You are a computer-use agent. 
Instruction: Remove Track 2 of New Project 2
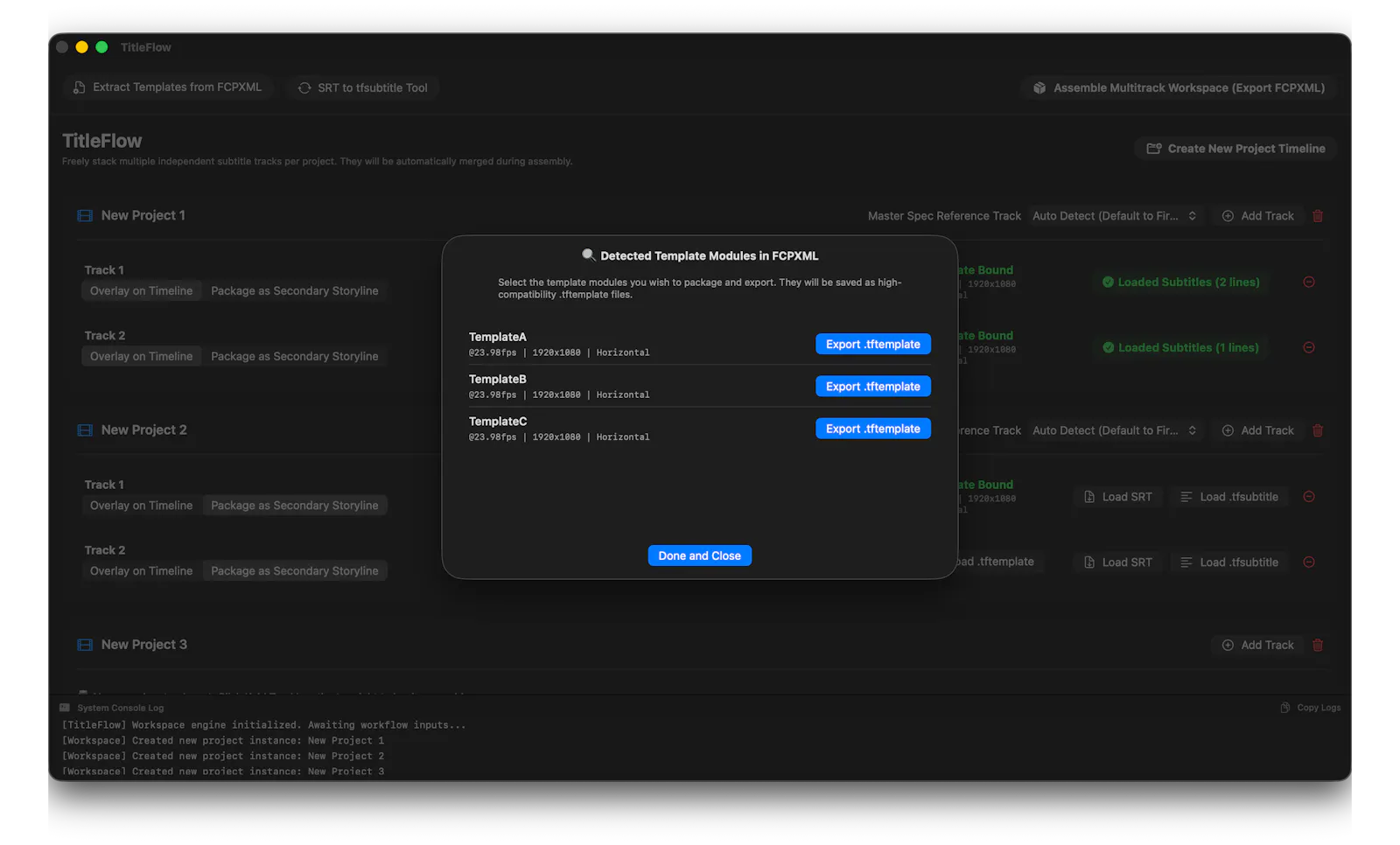click(1309, 562)
